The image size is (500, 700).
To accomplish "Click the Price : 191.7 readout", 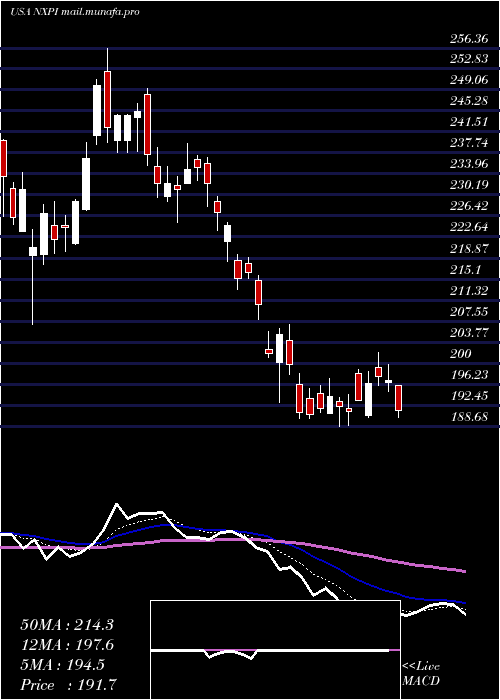I will [x=67, y=685].
